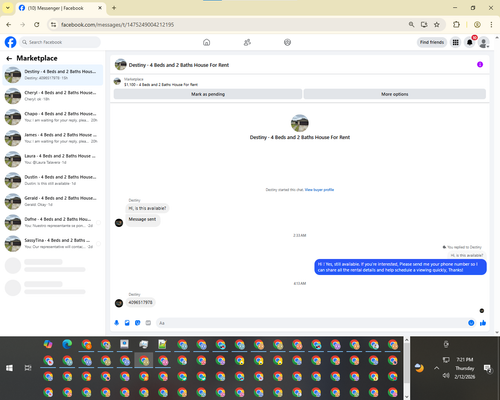The image size is (500, 400).
Task: Click the 'Hi, is this available?' message from Destiny
Action: pyautogui.click(x=147, y=208)
